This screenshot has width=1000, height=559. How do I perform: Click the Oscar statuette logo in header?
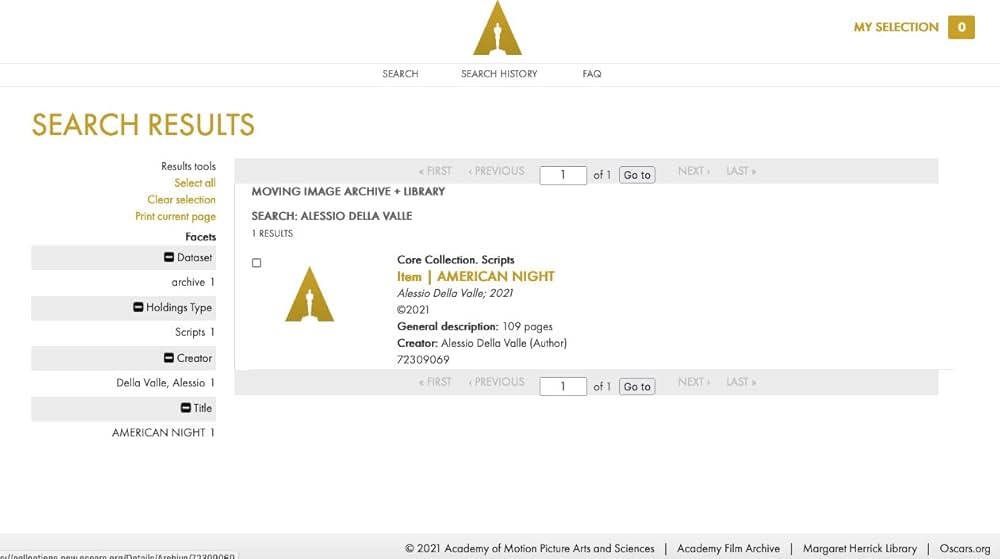pos(497,29)
